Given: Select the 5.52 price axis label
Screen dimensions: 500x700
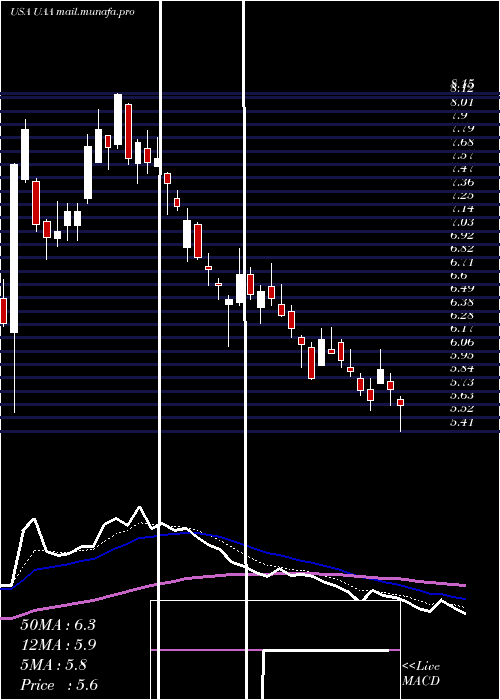Looking at the screenshot, I should (462, 408).
